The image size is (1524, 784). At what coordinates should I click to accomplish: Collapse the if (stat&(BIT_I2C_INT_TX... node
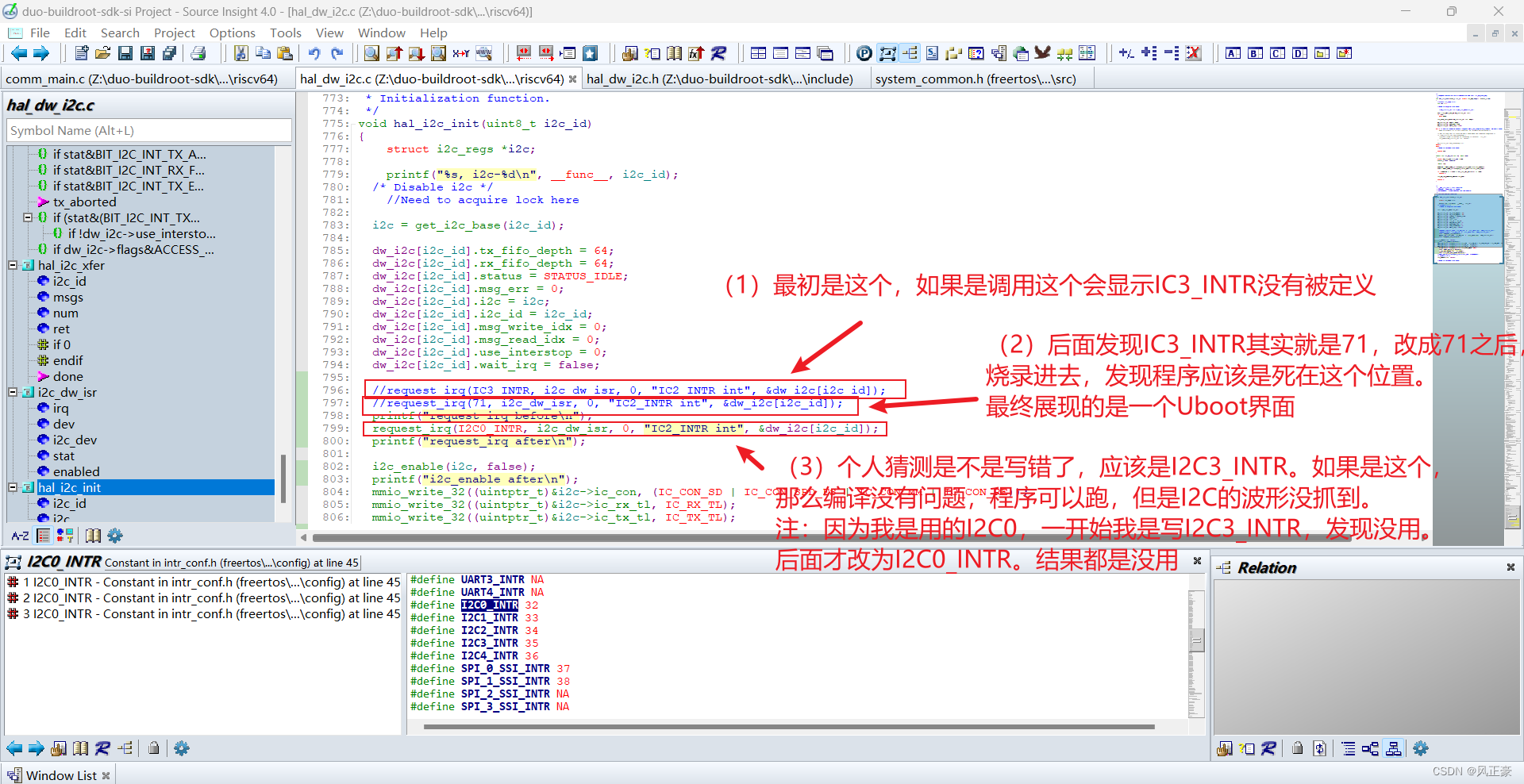(x=28, y=217)
